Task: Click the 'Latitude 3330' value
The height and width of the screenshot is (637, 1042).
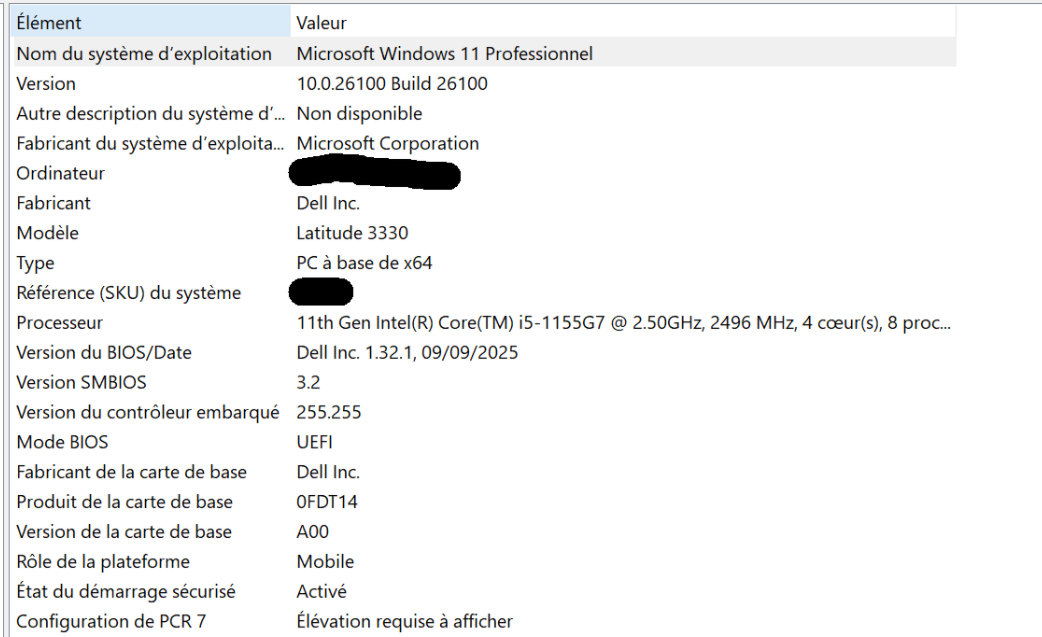Action: coord(352,233)
